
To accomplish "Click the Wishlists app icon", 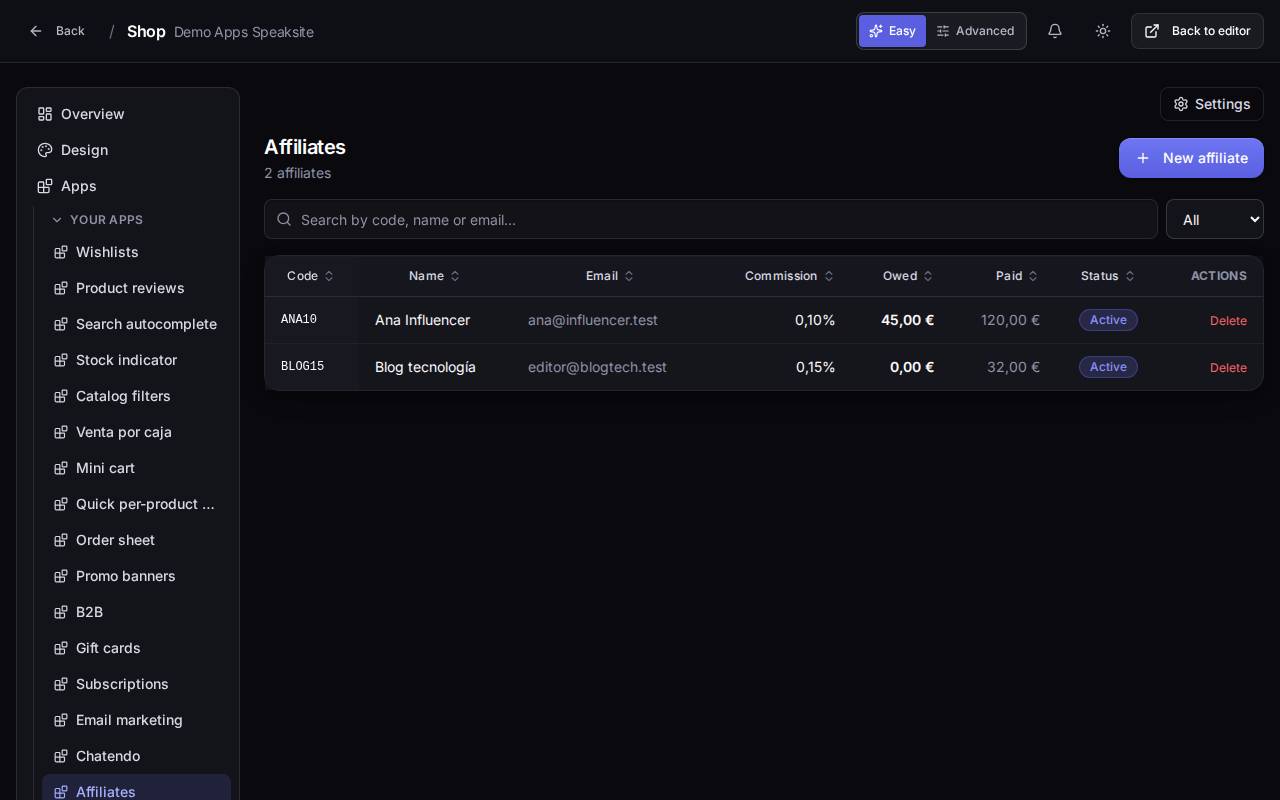I will tap(61, 252).
